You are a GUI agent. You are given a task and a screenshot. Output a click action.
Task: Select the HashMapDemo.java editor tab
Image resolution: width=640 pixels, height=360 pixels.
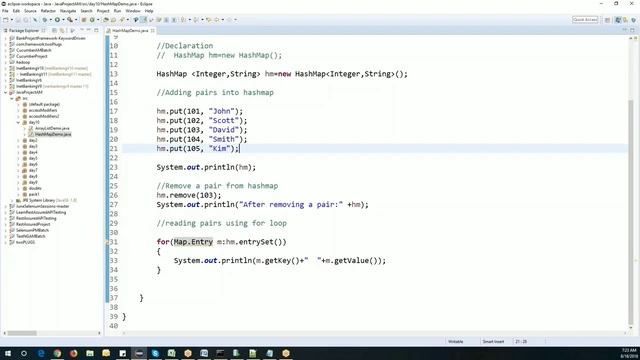coord(130,31)
